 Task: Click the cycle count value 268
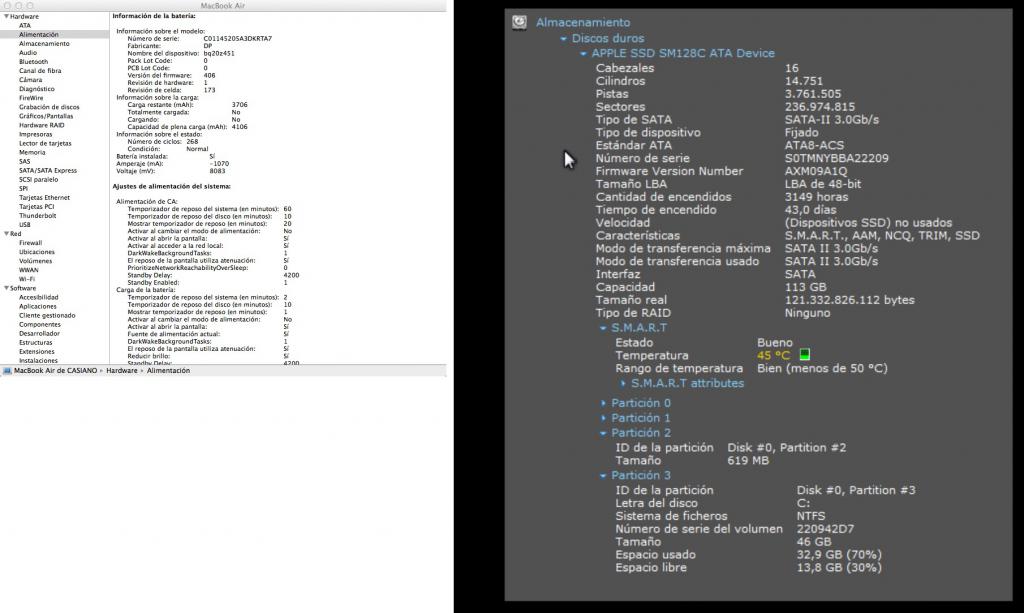pyautogui.click(x=192, y=142)
